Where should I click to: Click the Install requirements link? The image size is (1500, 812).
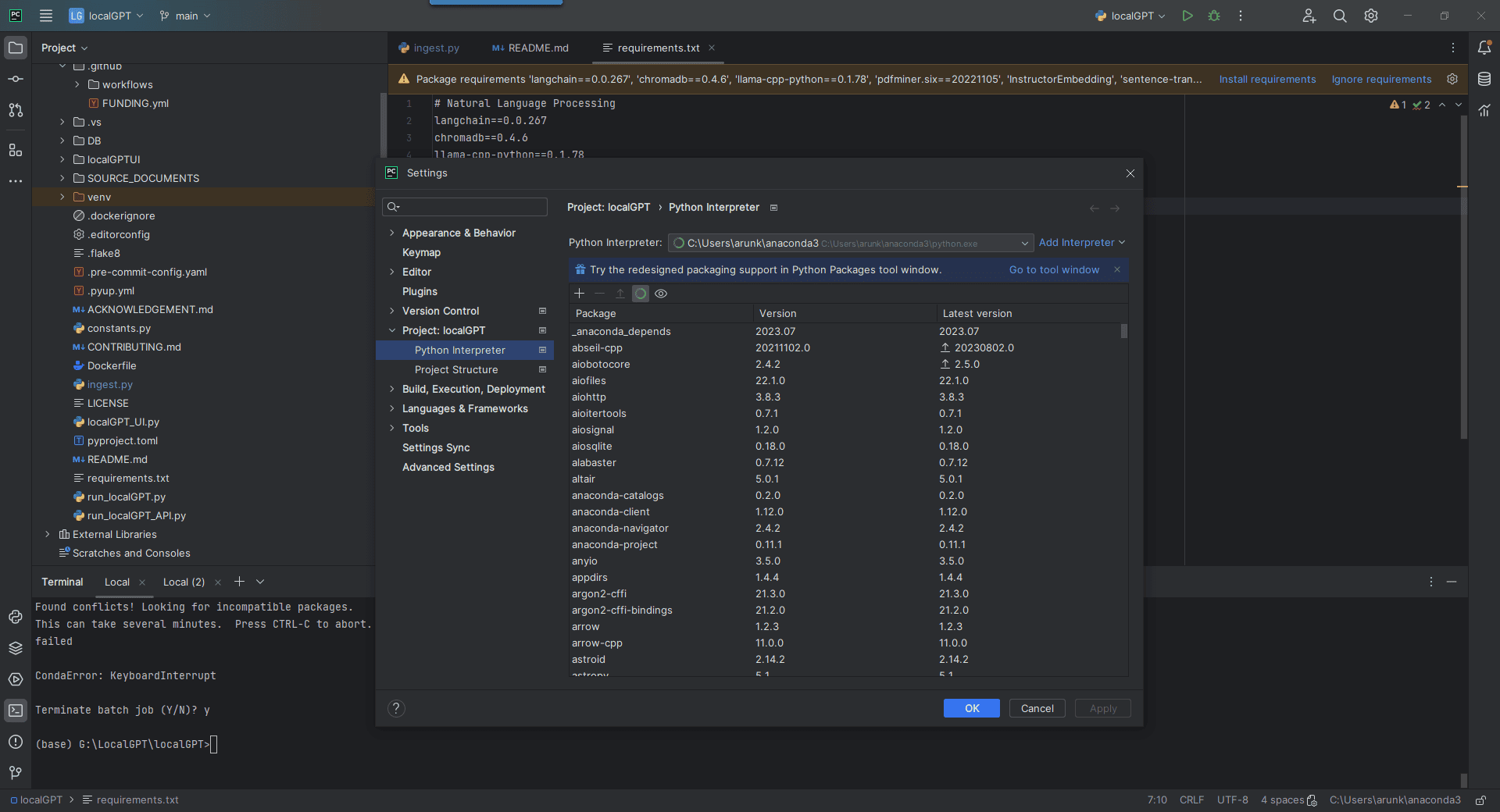1267,79
